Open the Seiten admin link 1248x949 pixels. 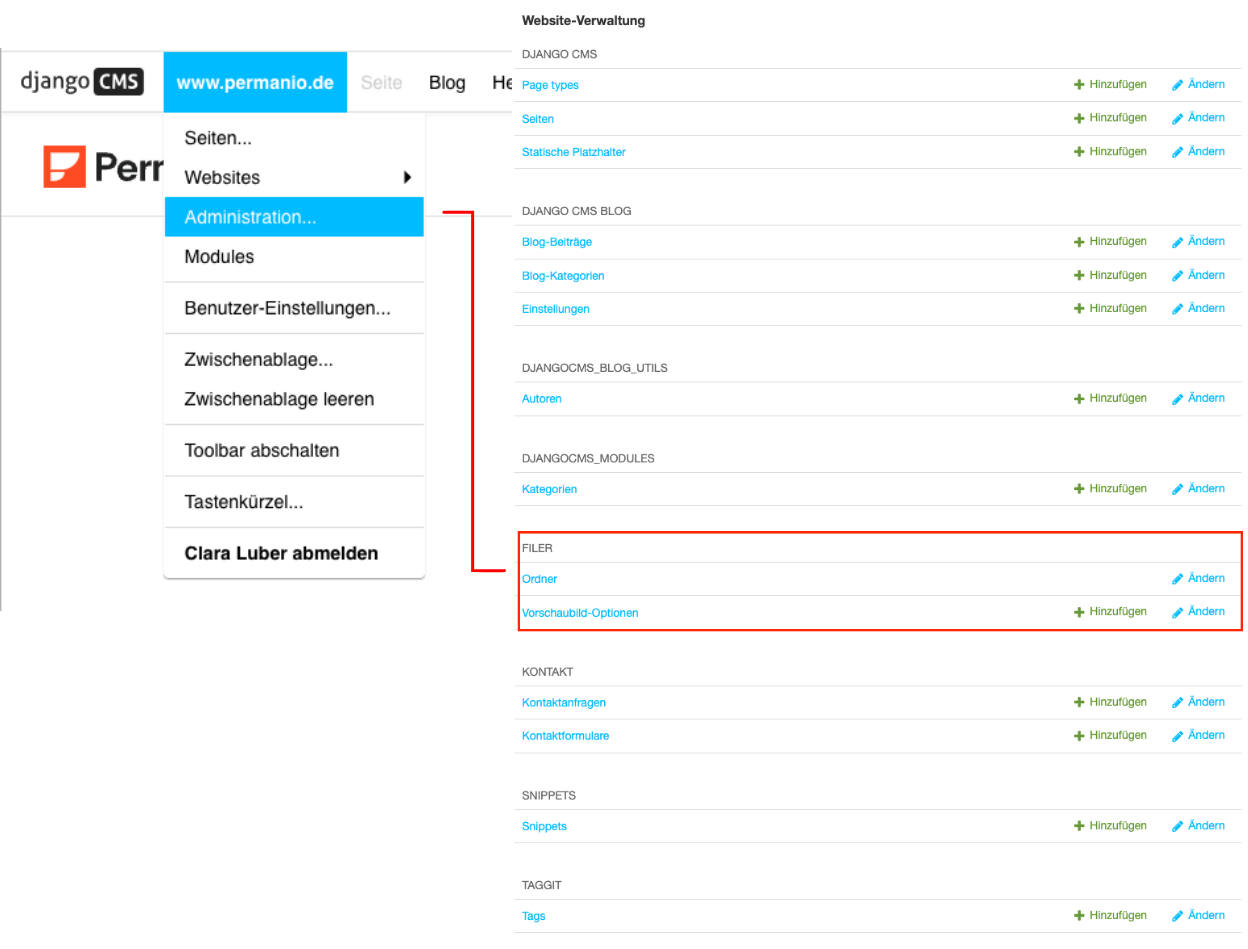tap(538, 119)
